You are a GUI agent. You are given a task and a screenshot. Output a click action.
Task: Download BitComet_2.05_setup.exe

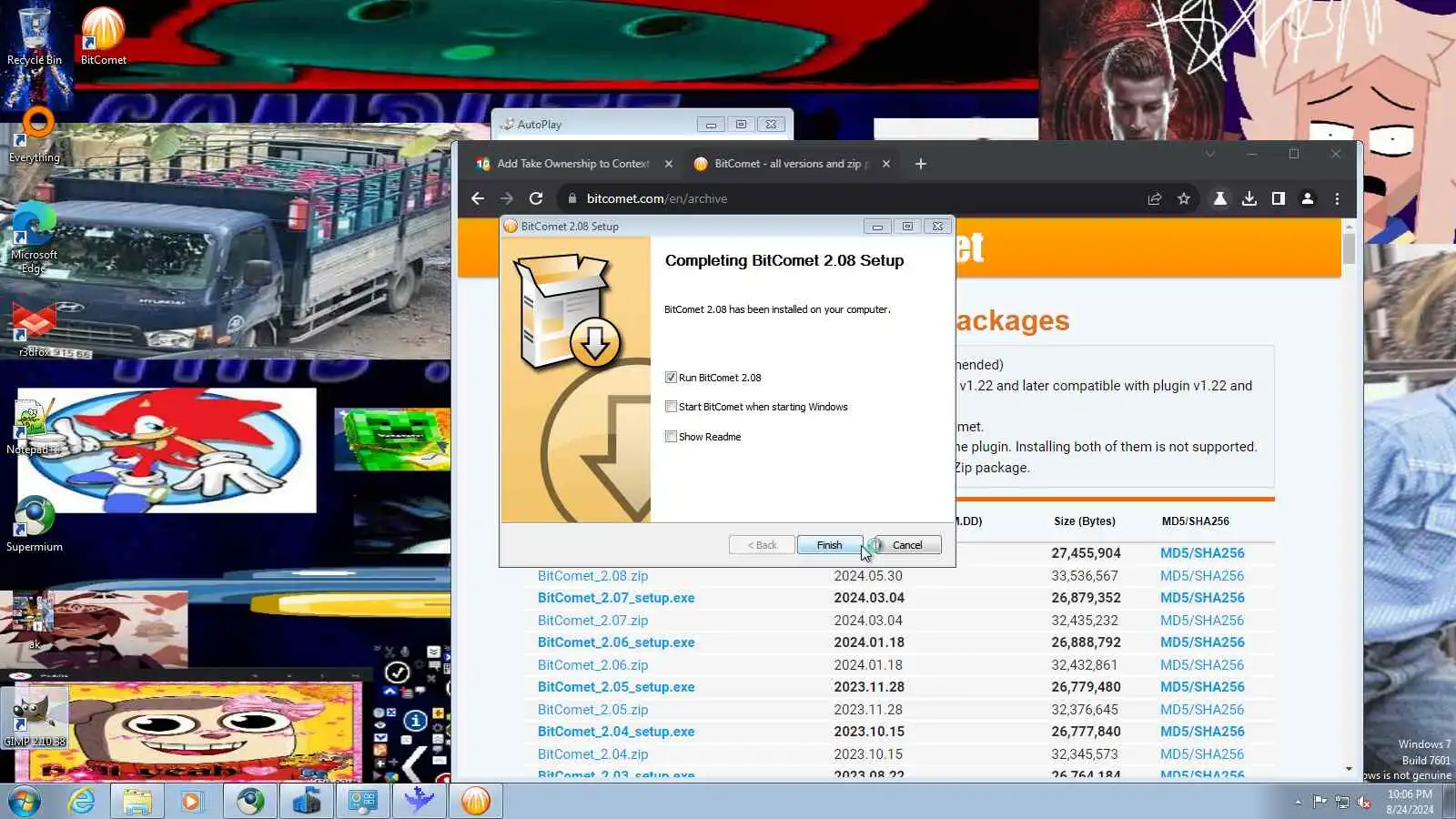[616, 687]
